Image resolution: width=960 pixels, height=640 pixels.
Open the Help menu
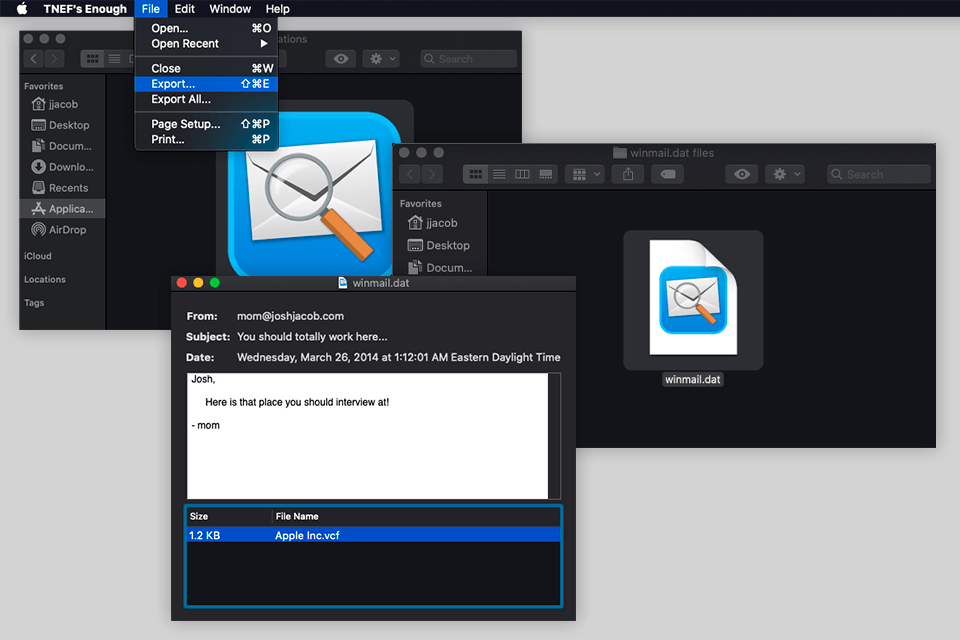277,9
